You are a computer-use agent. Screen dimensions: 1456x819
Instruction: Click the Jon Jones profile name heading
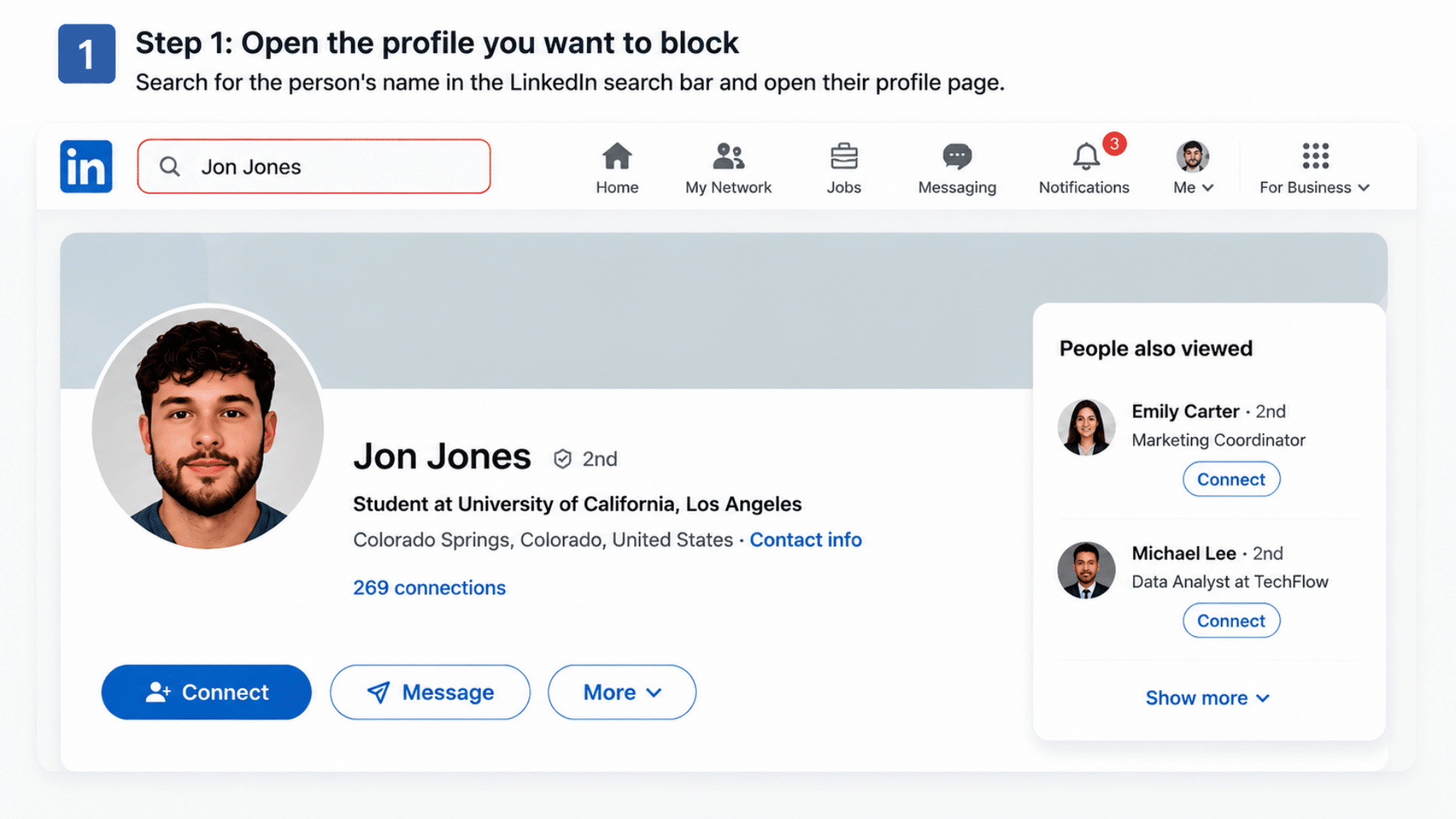coord(442,457)
